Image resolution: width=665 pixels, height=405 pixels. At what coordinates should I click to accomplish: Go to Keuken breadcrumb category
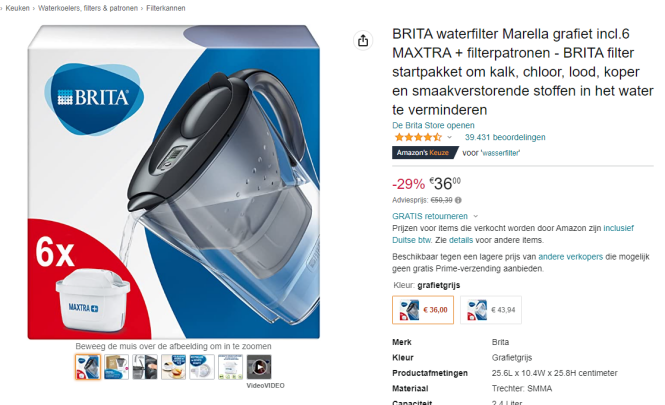point(17,8)
